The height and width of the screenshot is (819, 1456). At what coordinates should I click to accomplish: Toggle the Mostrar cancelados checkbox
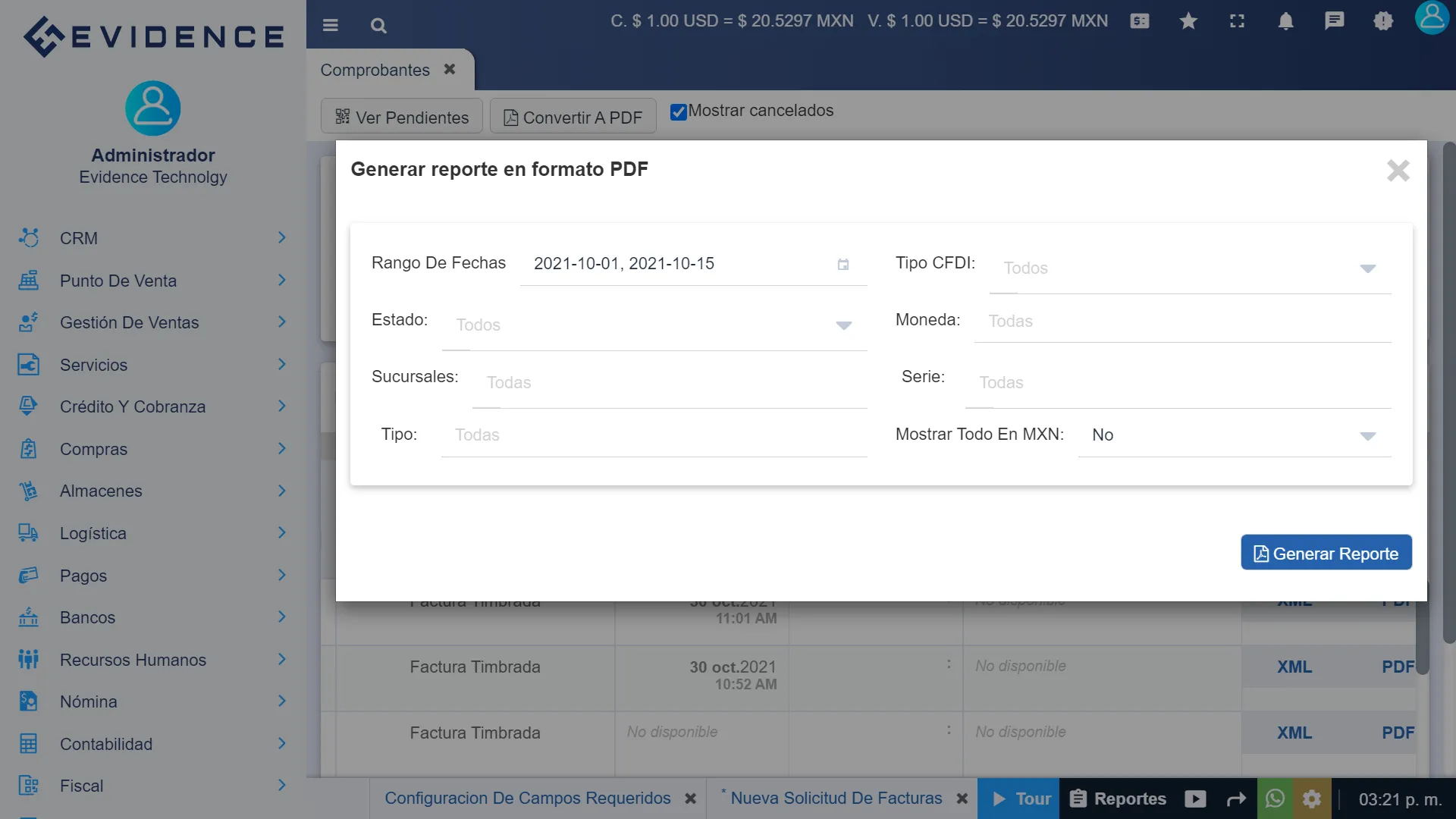coord(678,111)
